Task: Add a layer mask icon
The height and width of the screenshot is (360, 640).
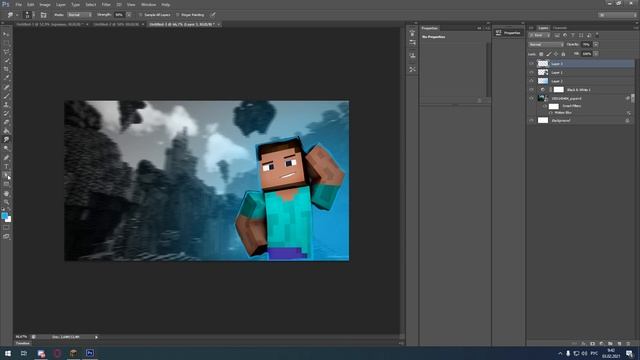Action: pos(592,344)
